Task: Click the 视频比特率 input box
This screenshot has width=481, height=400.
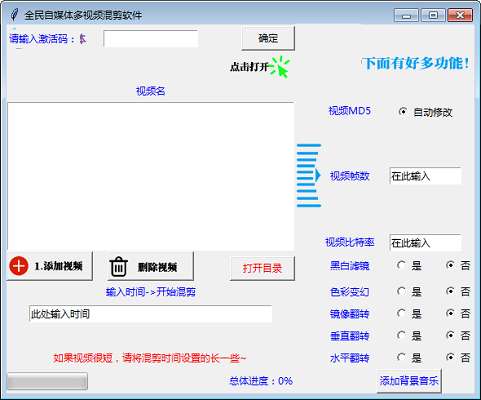Action: [x=425, y=243]
